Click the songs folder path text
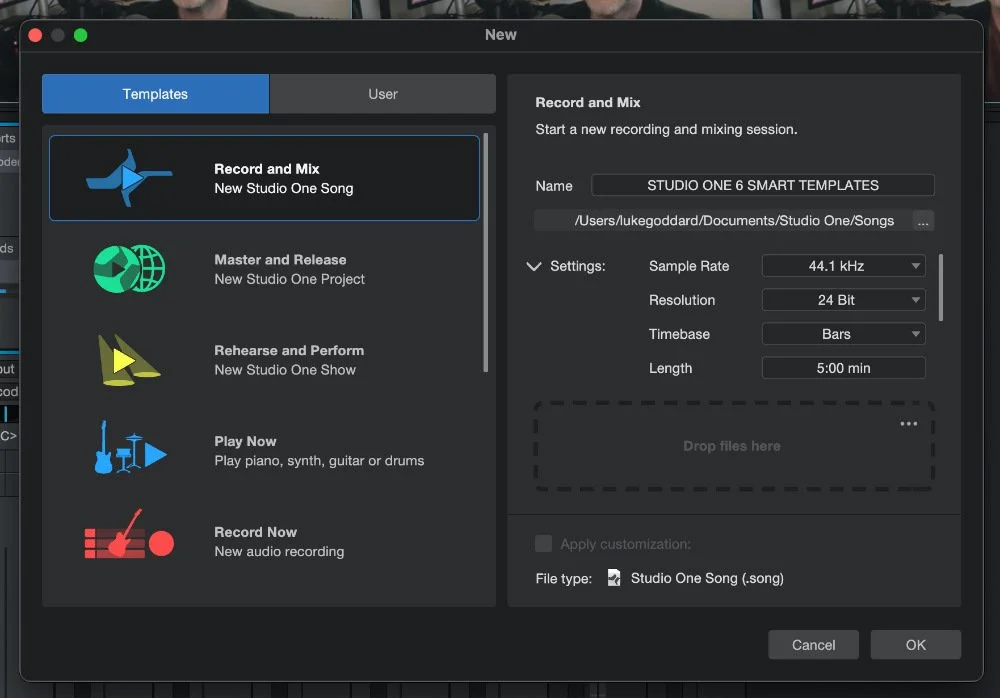Image resolution: width=1000 pixels, height=698 pixels. coord(734,221)
